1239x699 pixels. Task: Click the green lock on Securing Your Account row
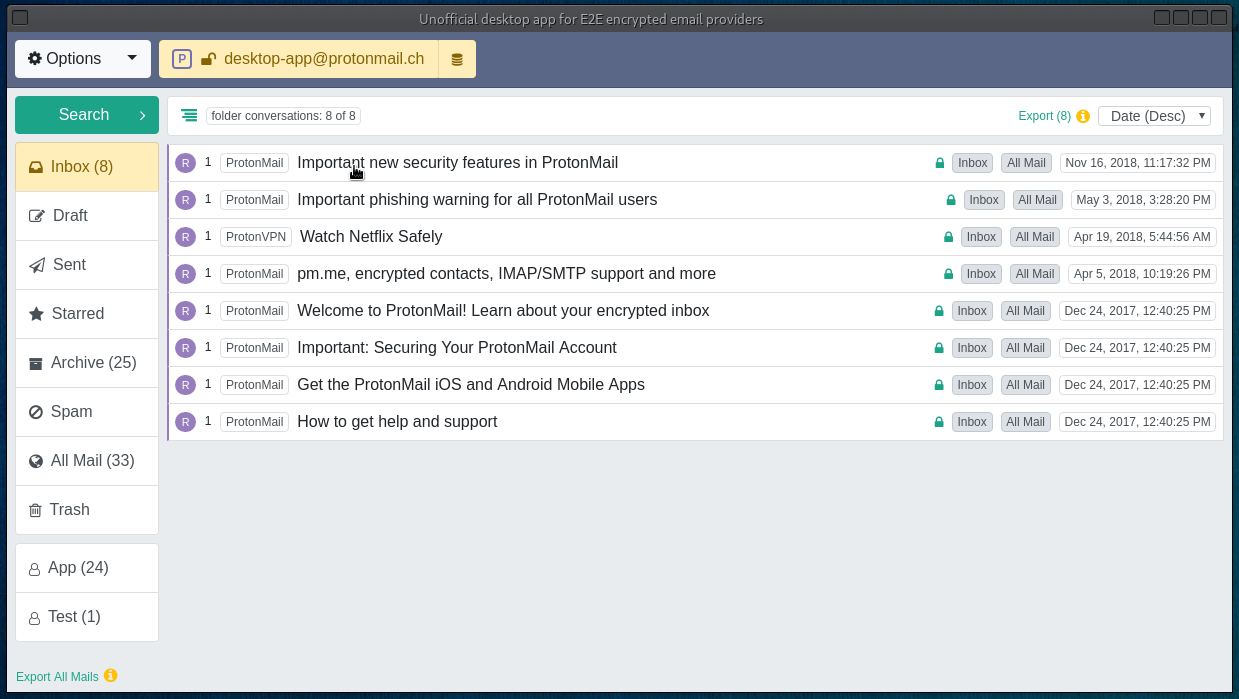click(x=939, y=348)
